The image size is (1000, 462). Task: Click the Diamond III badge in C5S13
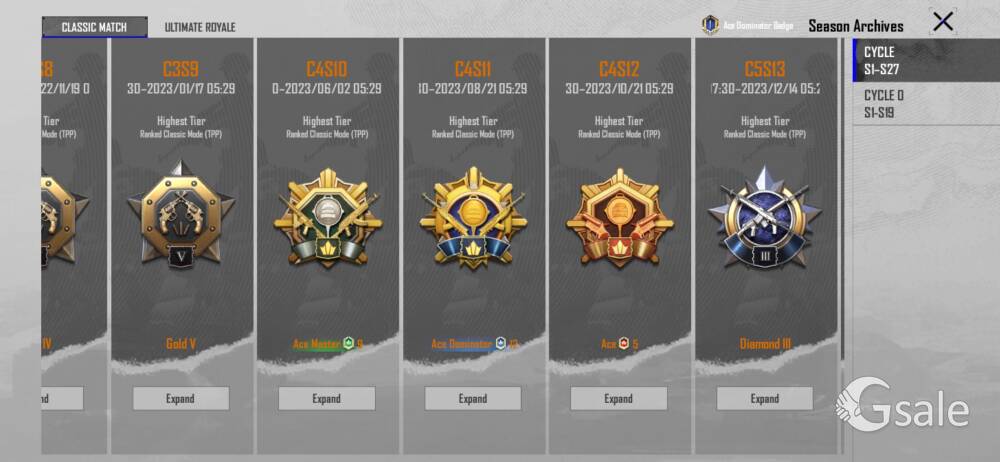tap(765, 217)
